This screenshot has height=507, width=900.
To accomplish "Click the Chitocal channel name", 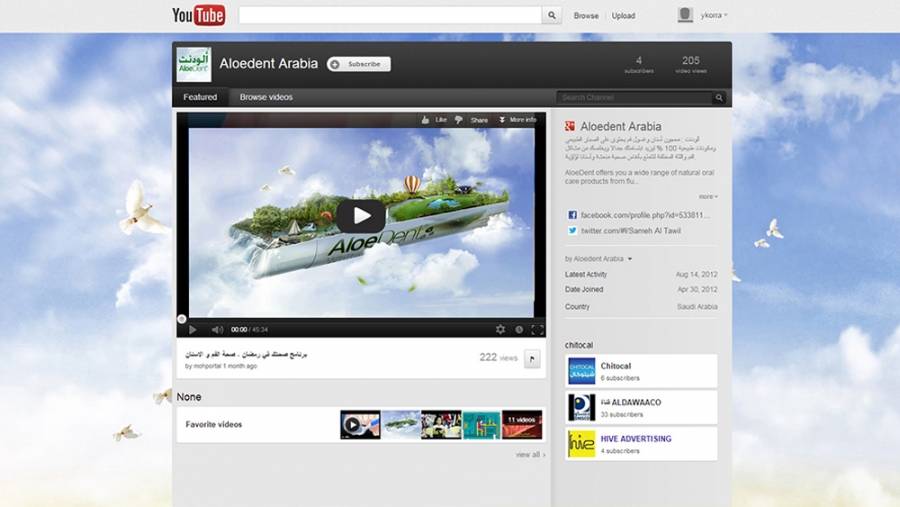I will (x=616, y=366).
